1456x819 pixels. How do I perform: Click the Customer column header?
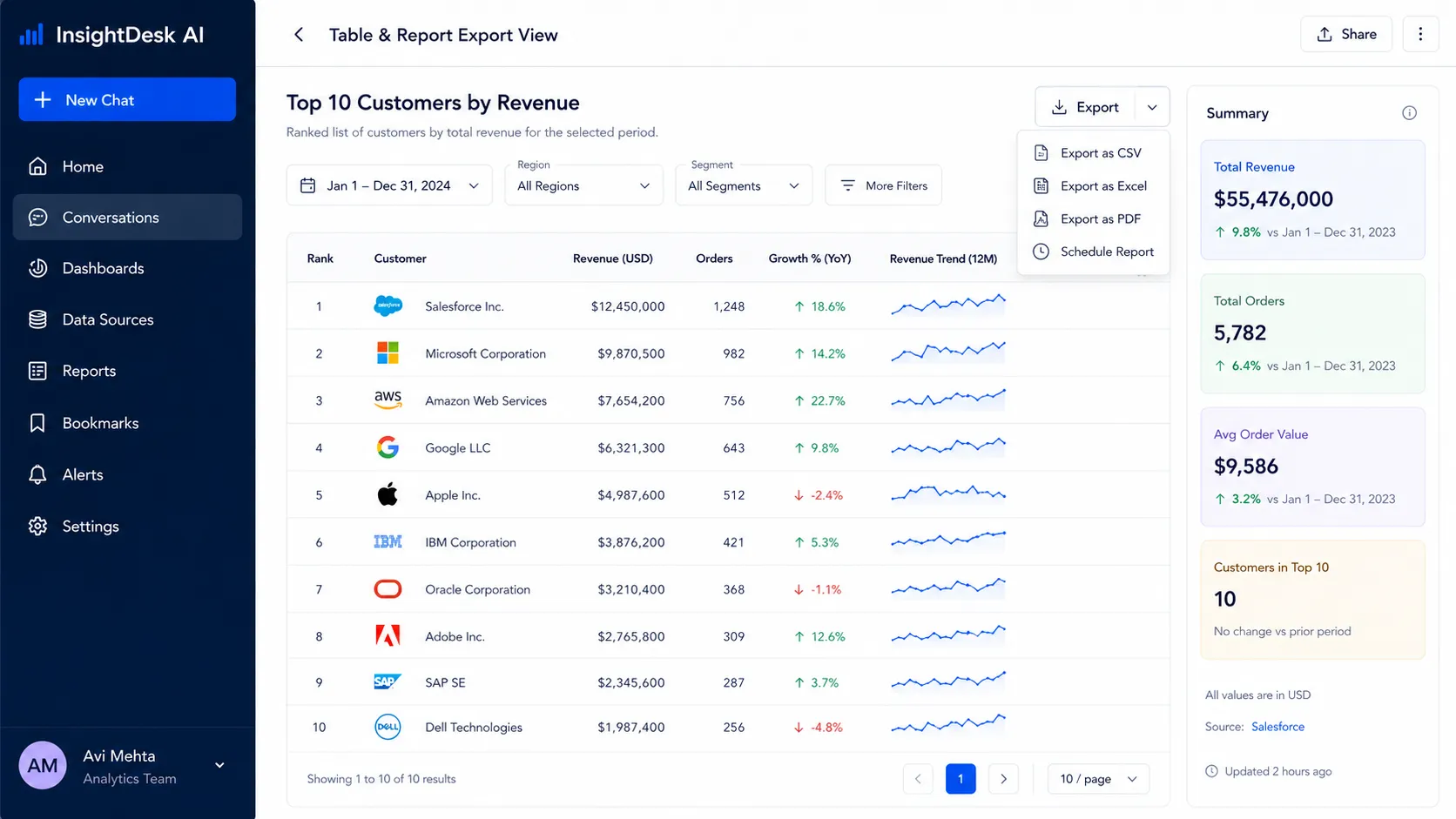400,258
